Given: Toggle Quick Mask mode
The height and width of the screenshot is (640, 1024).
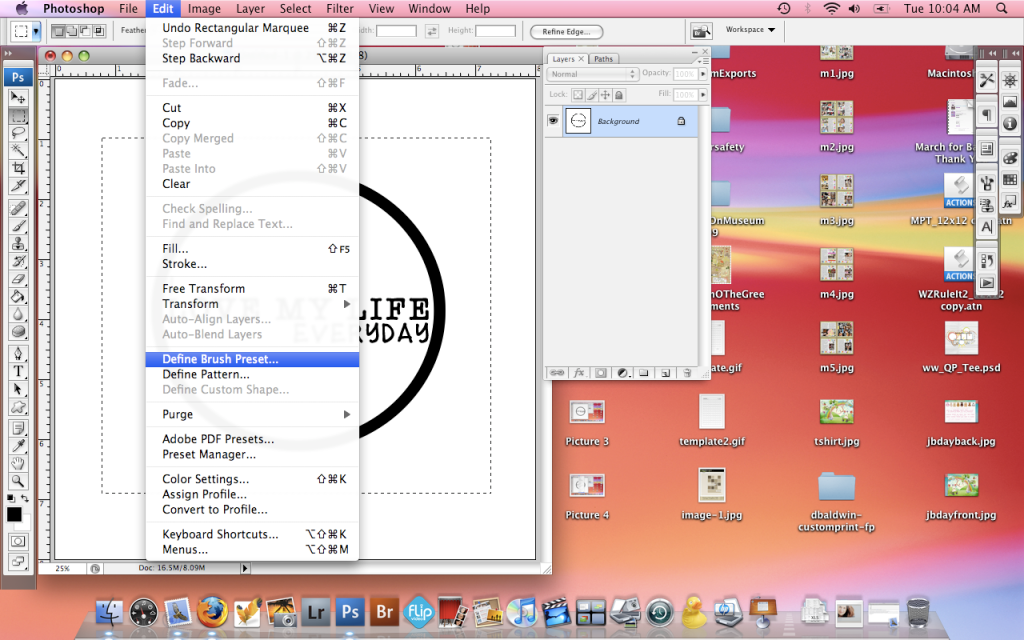Looking at the screenshot, I should click(18, 541).
